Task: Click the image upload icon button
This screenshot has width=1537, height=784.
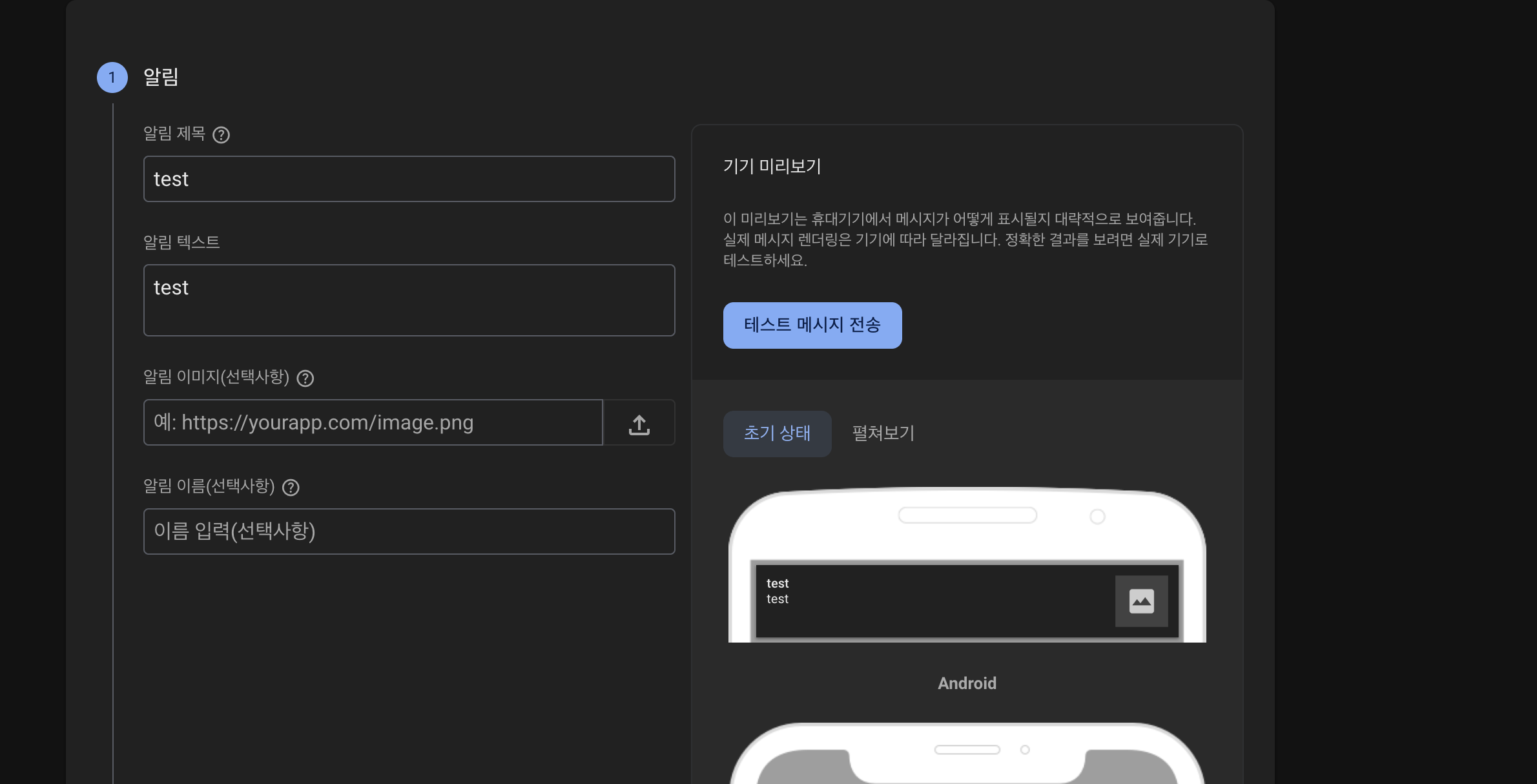Action: tap(639, 423)
